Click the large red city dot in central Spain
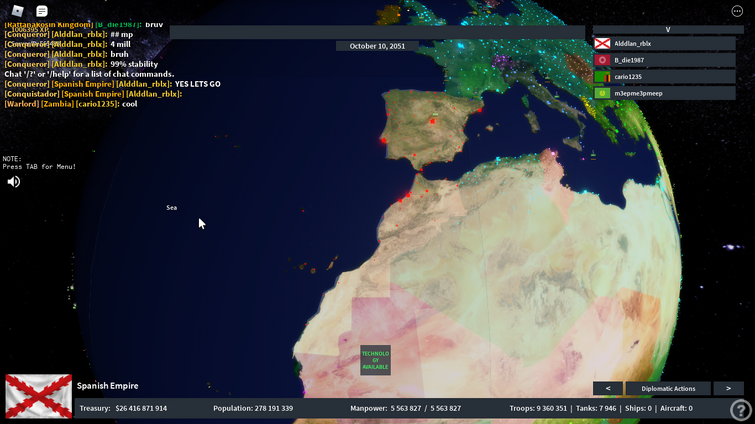755x424 pixels. tap(432, 121)
